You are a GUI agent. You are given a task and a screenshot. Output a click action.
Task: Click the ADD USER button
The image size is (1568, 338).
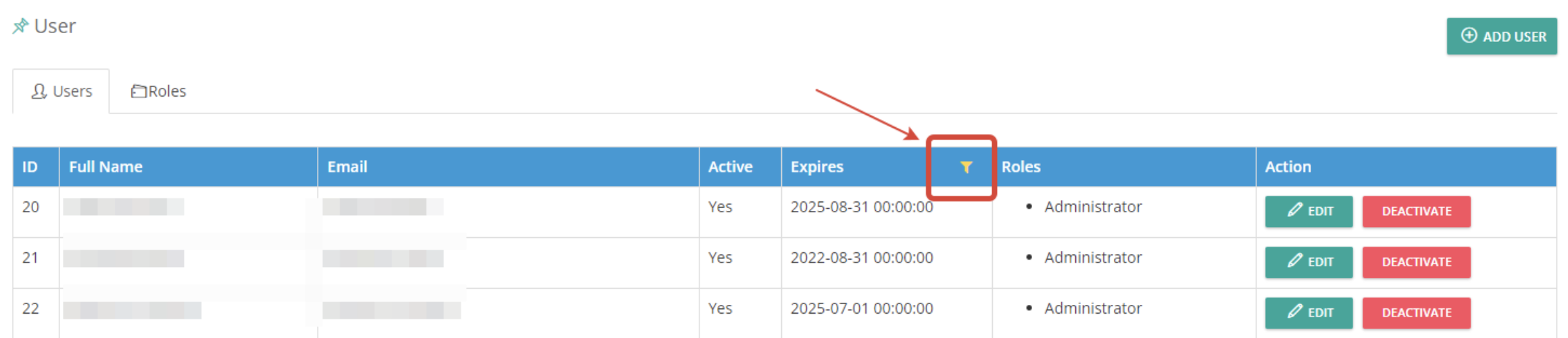pos(1502,36)
